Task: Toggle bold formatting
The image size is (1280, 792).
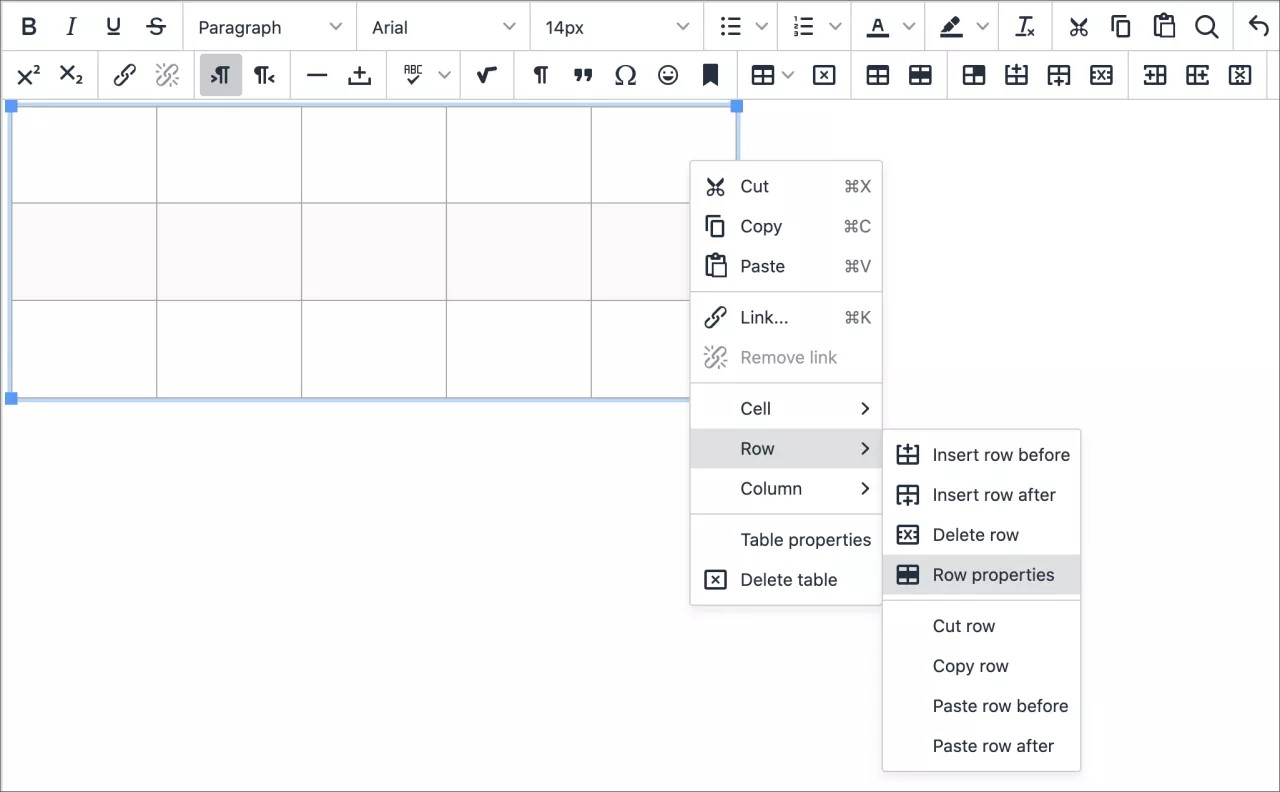Action: click(x=28, y=27)
